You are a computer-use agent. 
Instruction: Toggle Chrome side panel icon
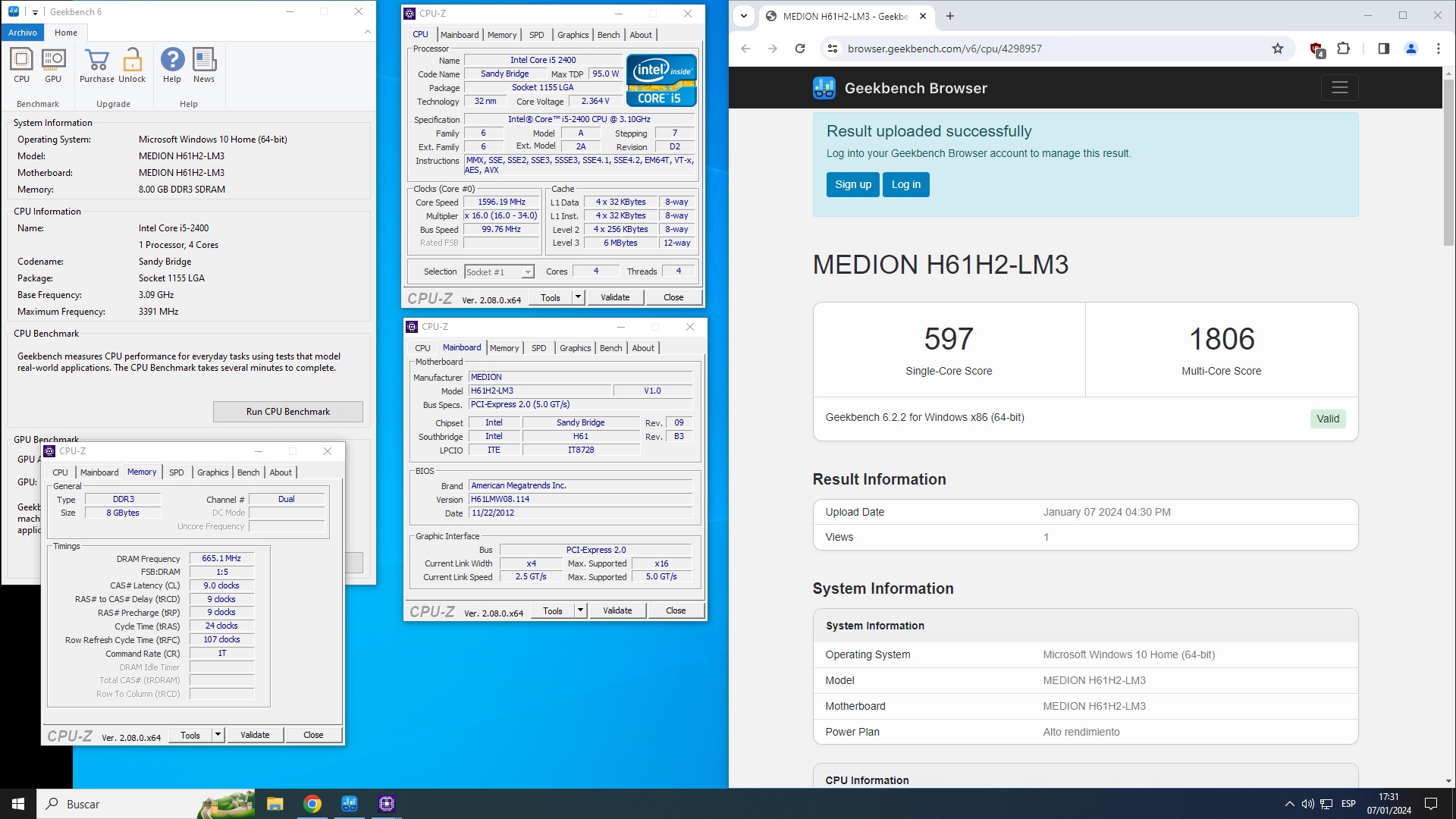click(1384, 49)
